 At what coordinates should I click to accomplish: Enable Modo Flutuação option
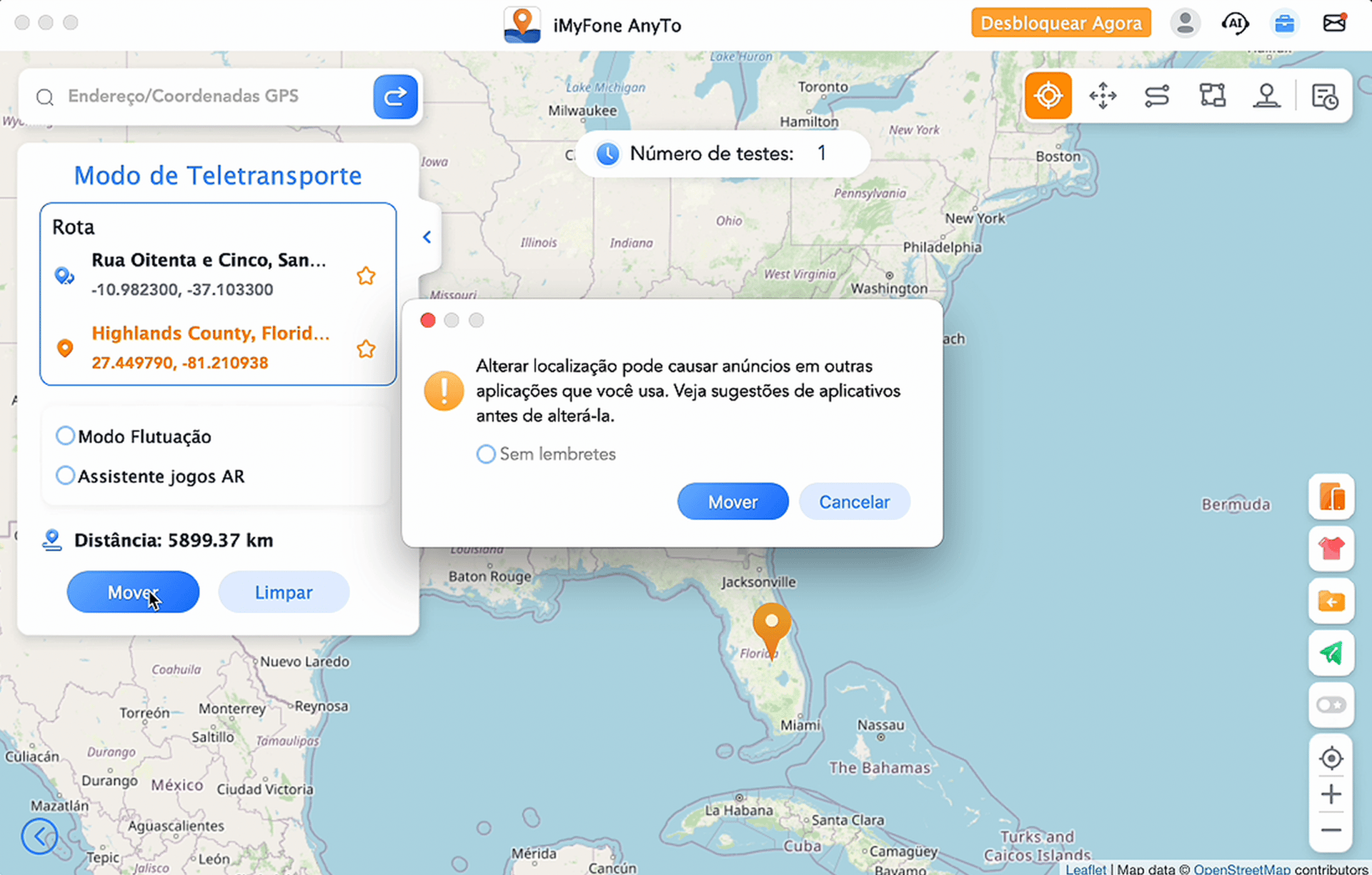pos(65,436)
